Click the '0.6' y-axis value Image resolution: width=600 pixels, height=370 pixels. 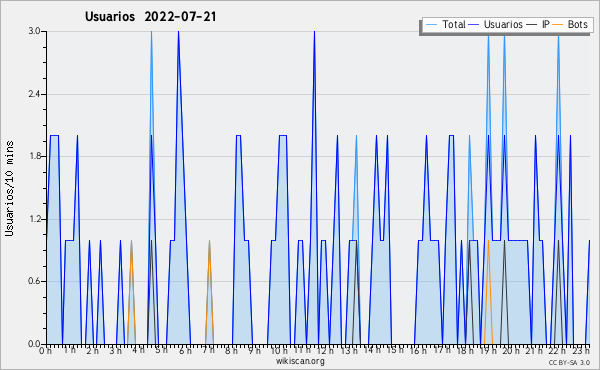point(34,282)
